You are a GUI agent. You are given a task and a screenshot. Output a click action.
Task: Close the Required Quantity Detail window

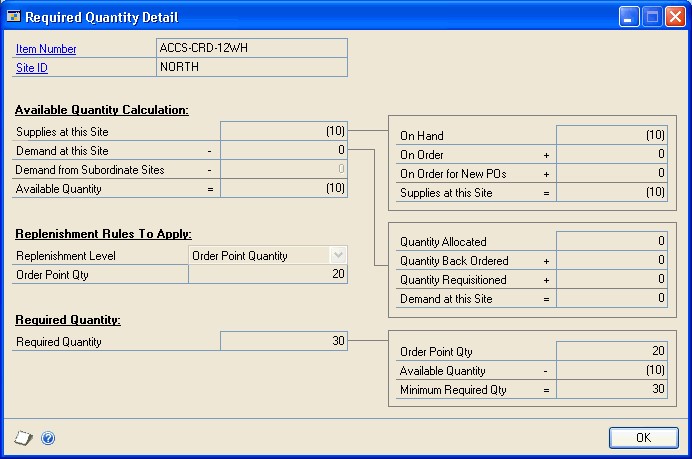coord(675,17)
